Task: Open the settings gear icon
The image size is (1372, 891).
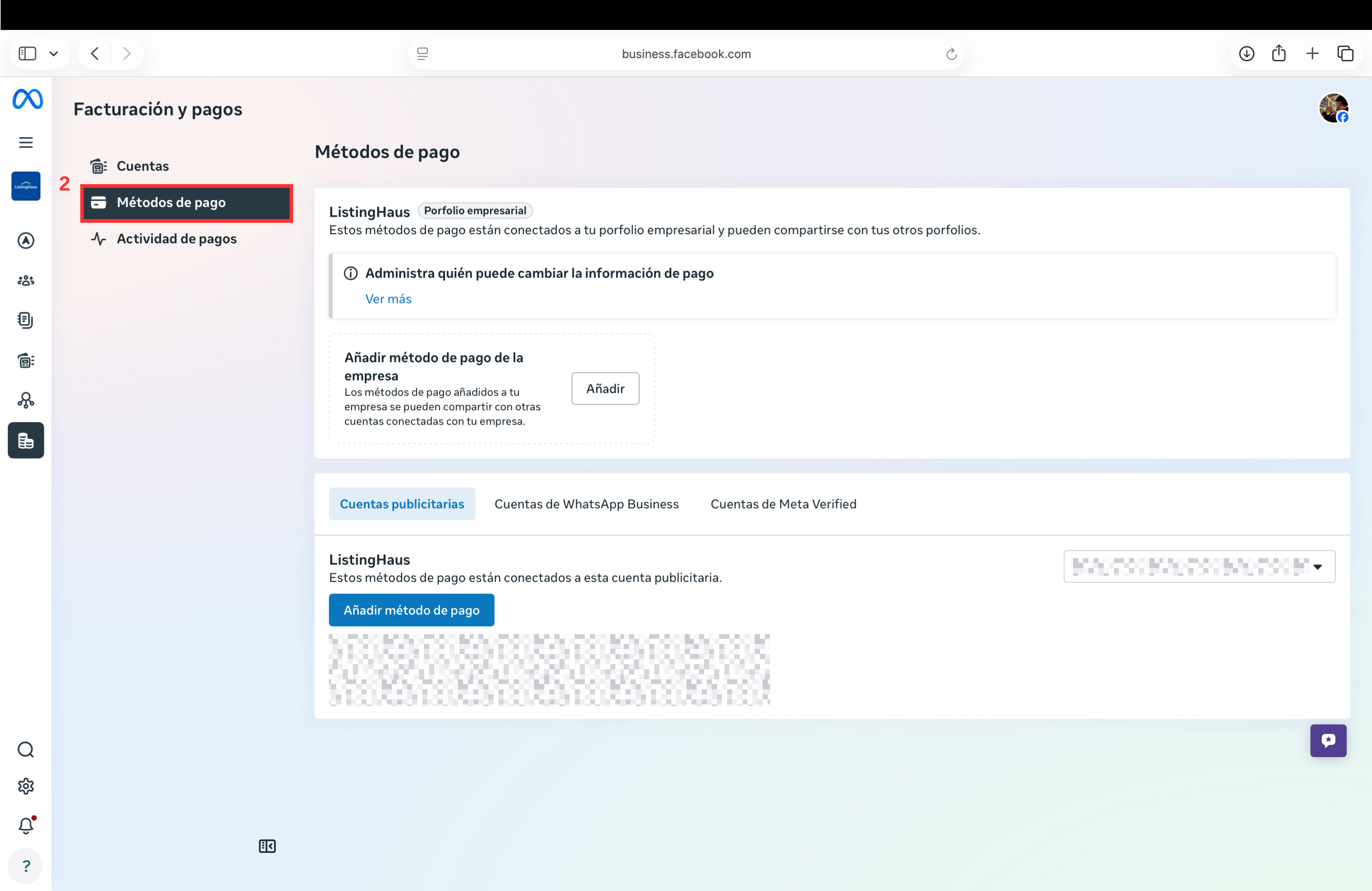Action: click(26, 786)
